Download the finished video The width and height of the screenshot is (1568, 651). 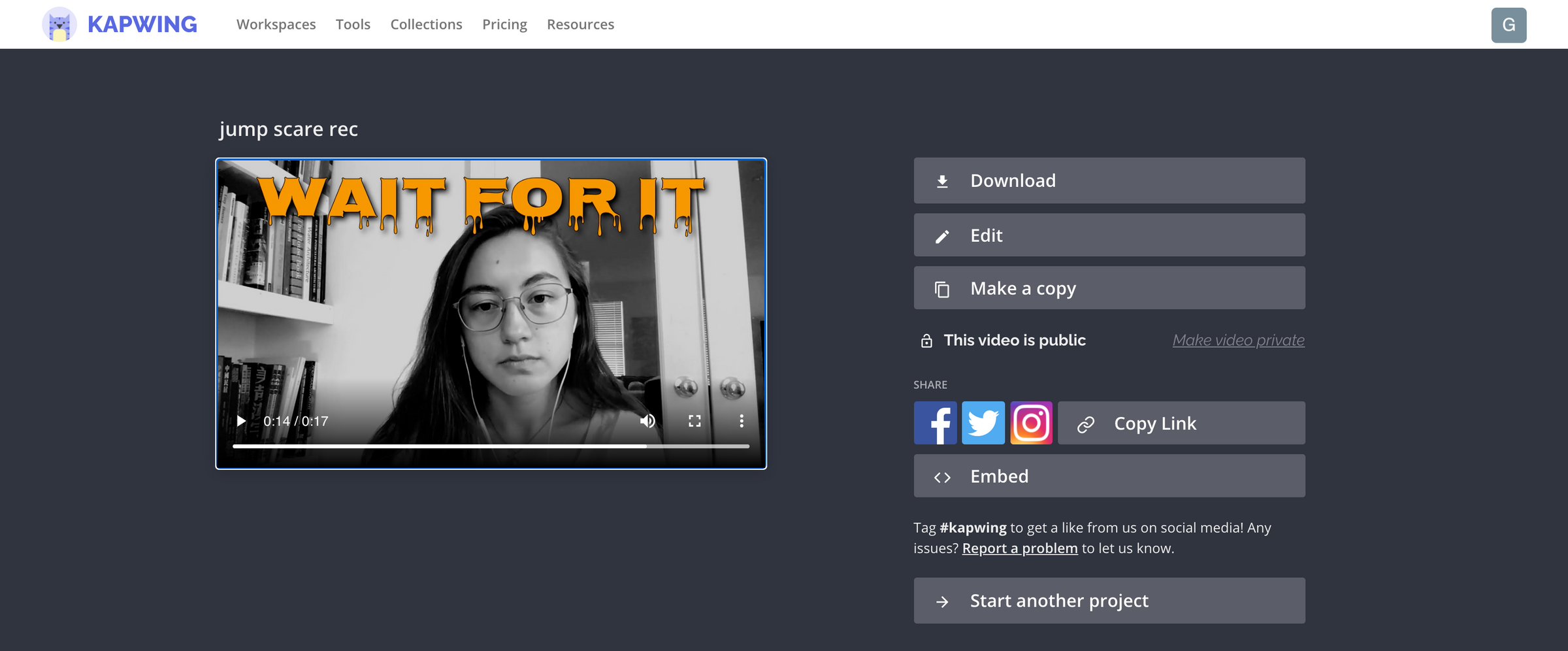(1109, 180)
